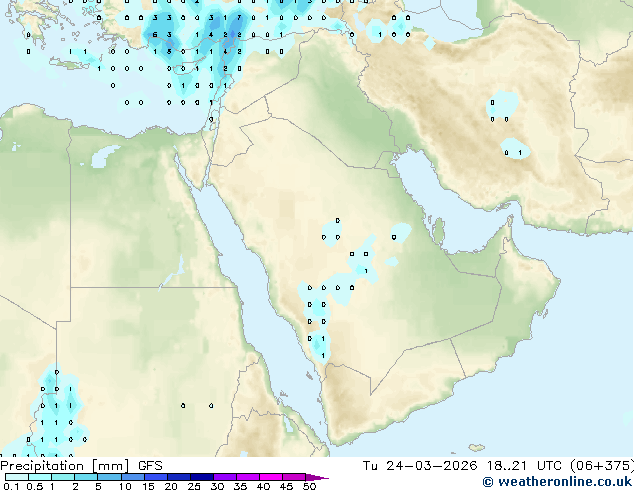
Task: Click legend scale label '0.1'
Action: [11, 486]
